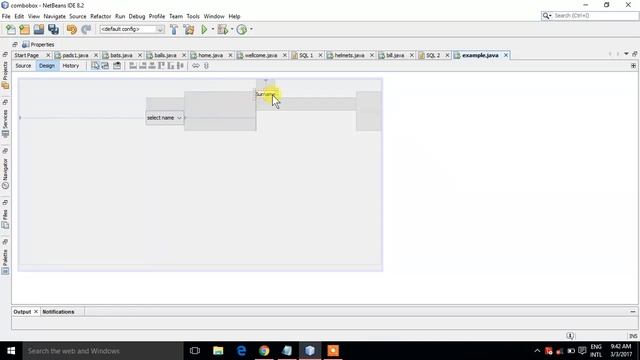Click the Undo toolbar icon
This screenshot has width=640, height=360.
point(72,29)
